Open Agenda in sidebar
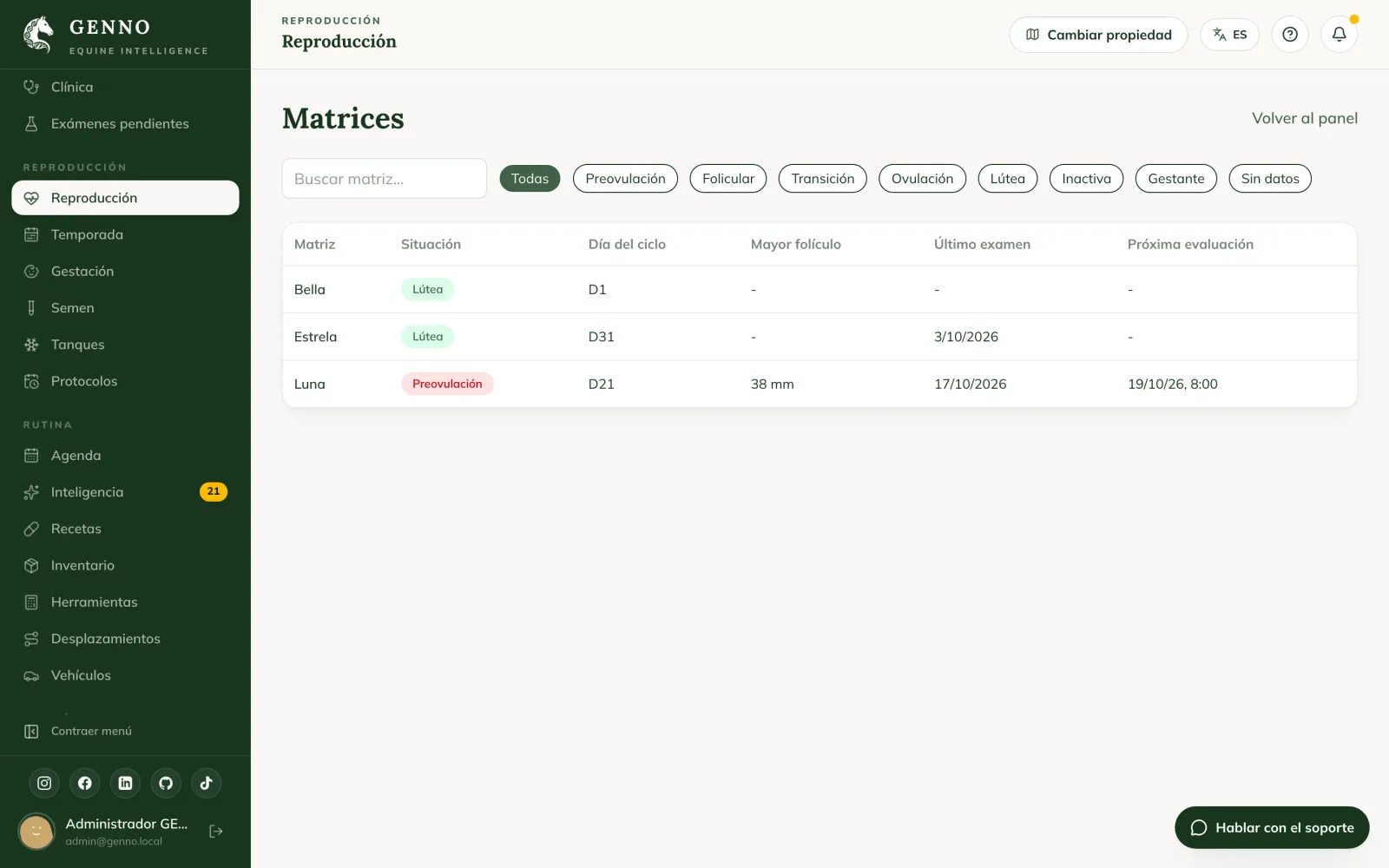This screenshot has width=1389, height=868. tap(125, 456)
